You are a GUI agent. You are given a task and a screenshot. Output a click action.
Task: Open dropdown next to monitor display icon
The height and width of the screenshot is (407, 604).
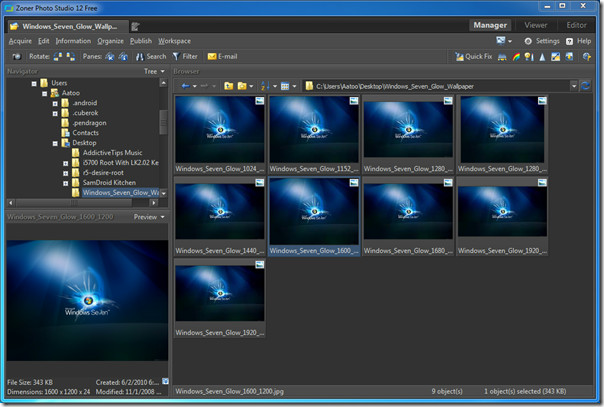click(510, 41)
